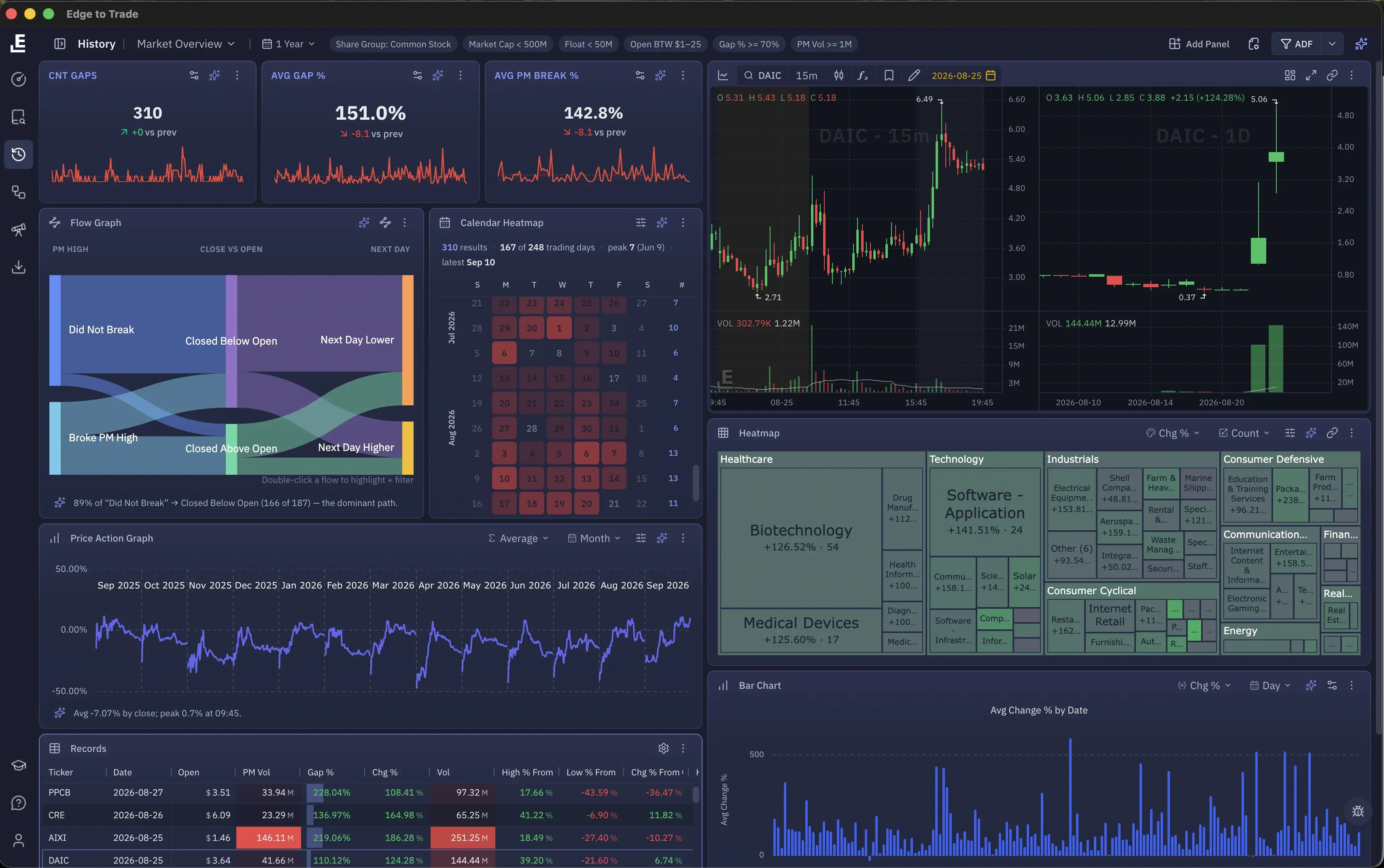Screen dimensions: 1384x868
Task: Click the file settings icon beside Add Panel
Action: click(x=1254, y=44)
